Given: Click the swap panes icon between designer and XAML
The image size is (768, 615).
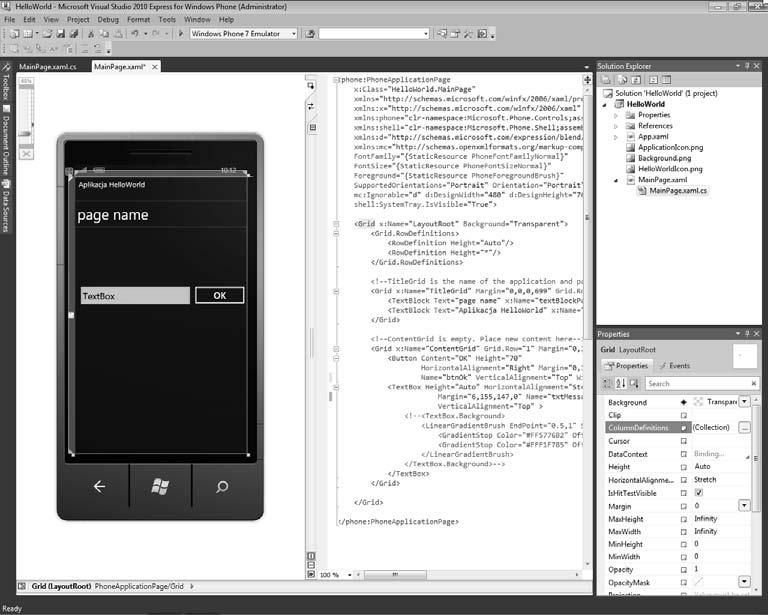Looking at the screenshot, I should click(x=311, y=106).
